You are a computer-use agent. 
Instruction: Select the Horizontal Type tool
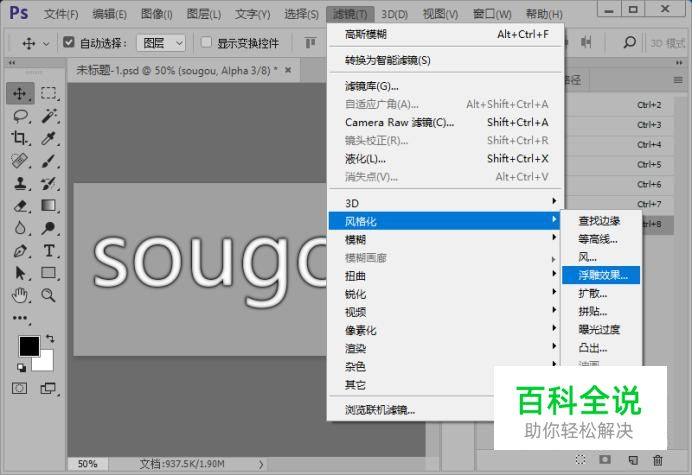(49, 251)
